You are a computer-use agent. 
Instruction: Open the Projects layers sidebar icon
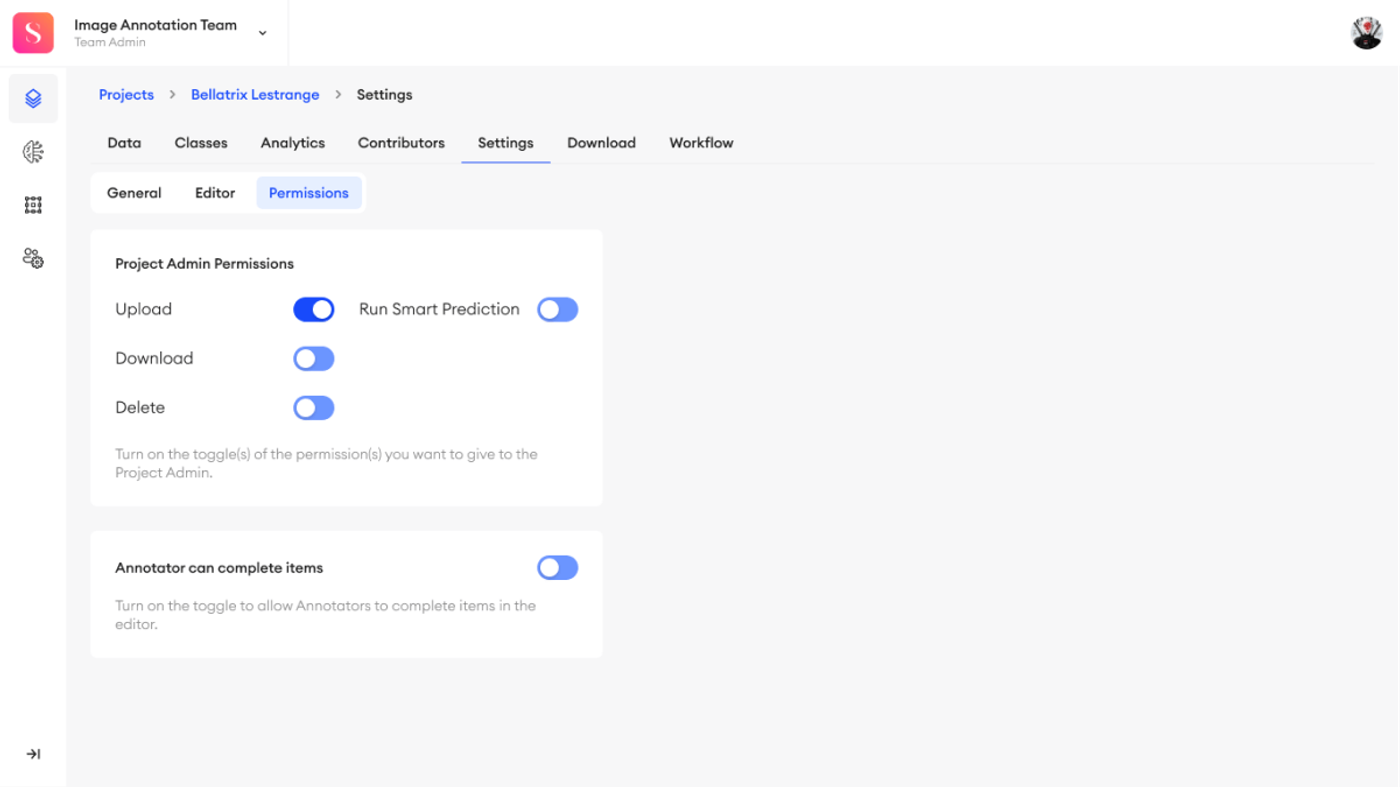coord(33,98)
